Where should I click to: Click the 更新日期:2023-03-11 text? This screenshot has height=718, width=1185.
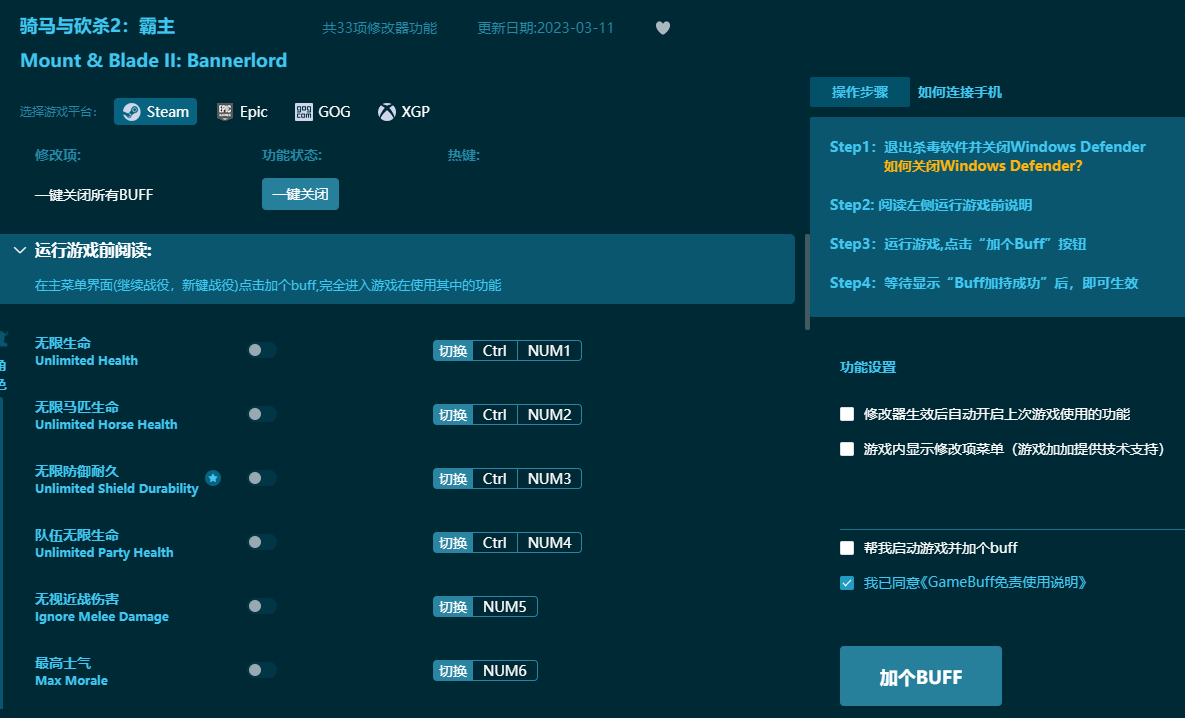[546, 28]
